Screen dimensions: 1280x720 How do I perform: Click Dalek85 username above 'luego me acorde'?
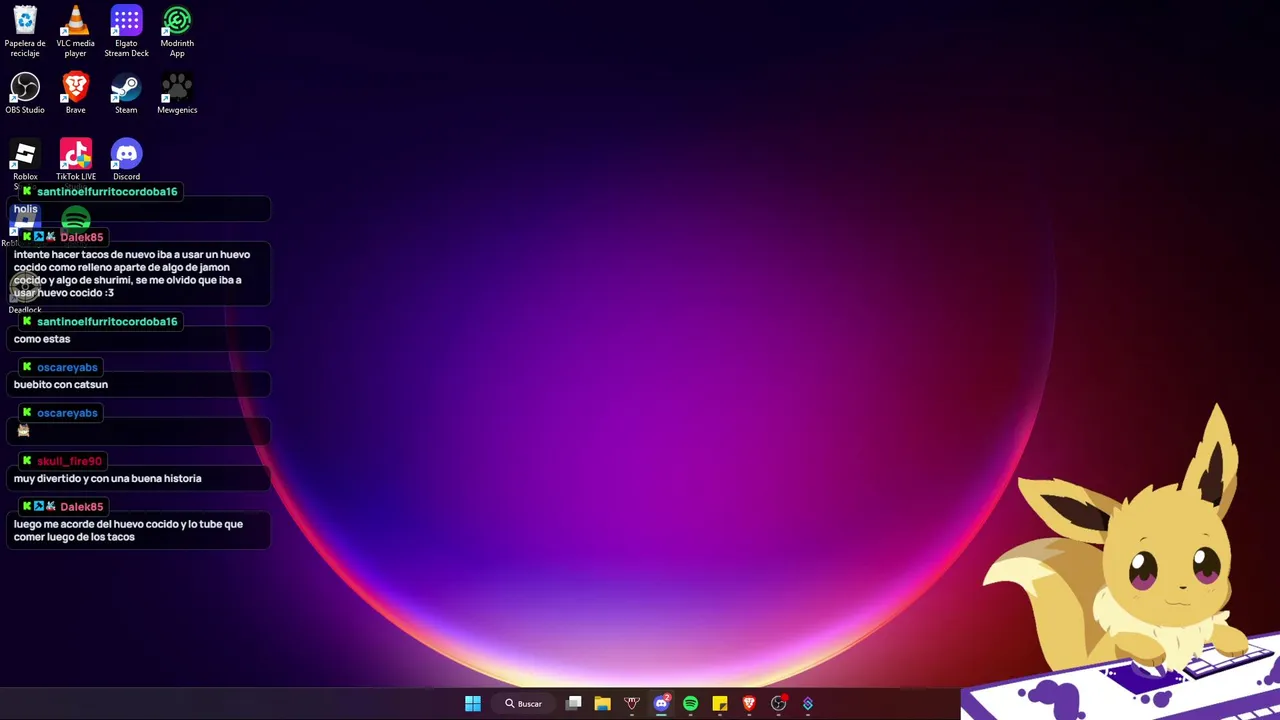click(82, 507)
